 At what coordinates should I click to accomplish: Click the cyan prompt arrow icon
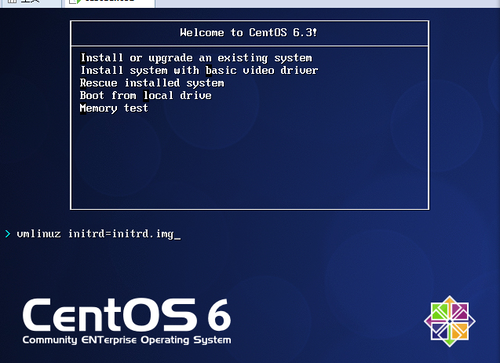pyautogui.click(x=8, y=234)
